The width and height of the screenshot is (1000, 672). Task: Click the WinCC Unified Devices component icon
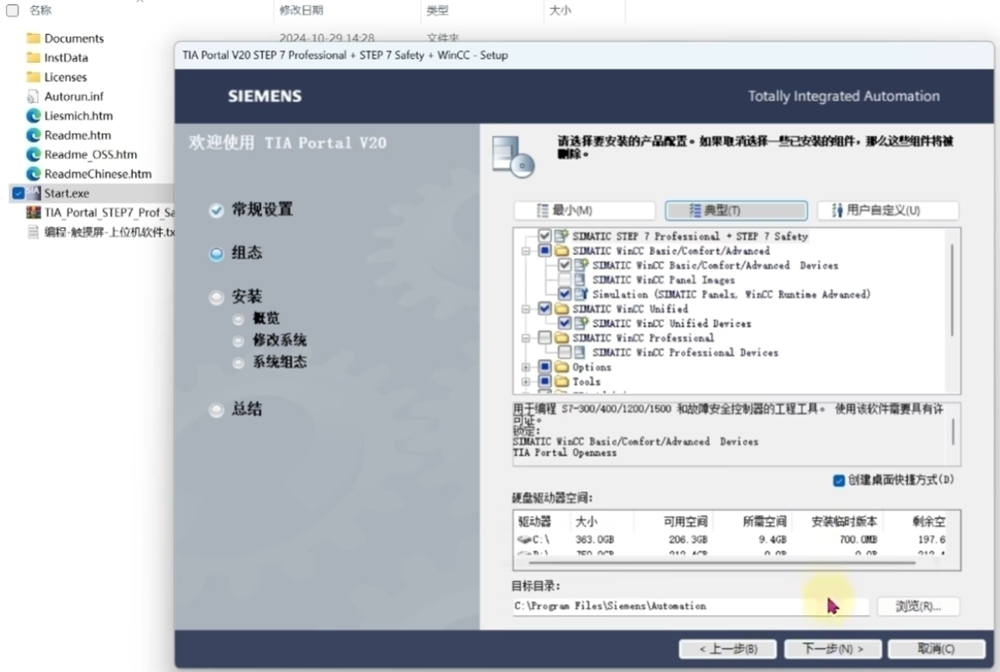(581, 323)
